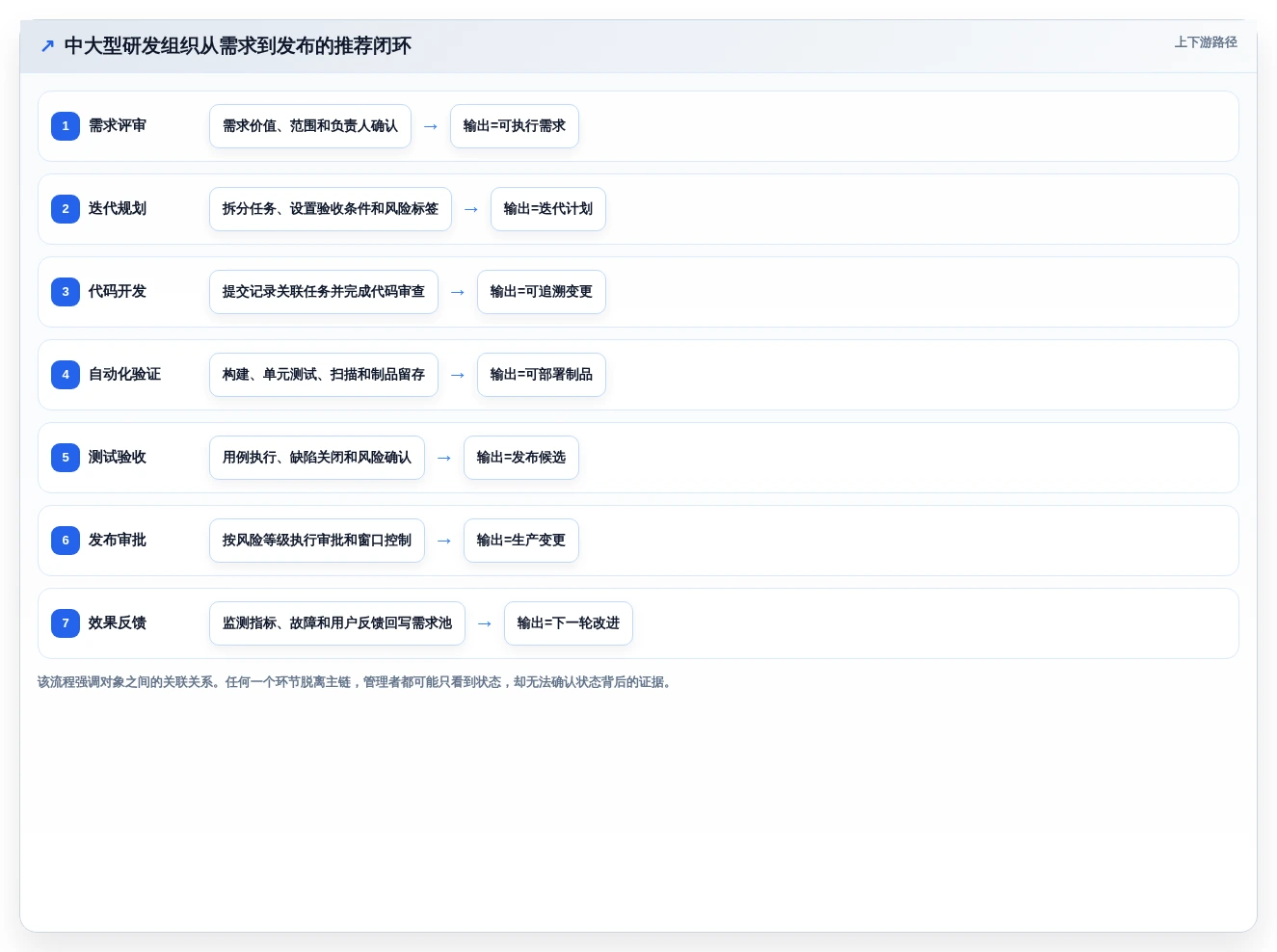Image resolution: width=1277 pixels, height=952 pixels.
Task: Select the step name 测试验收
Action: (x=118, y=458)
